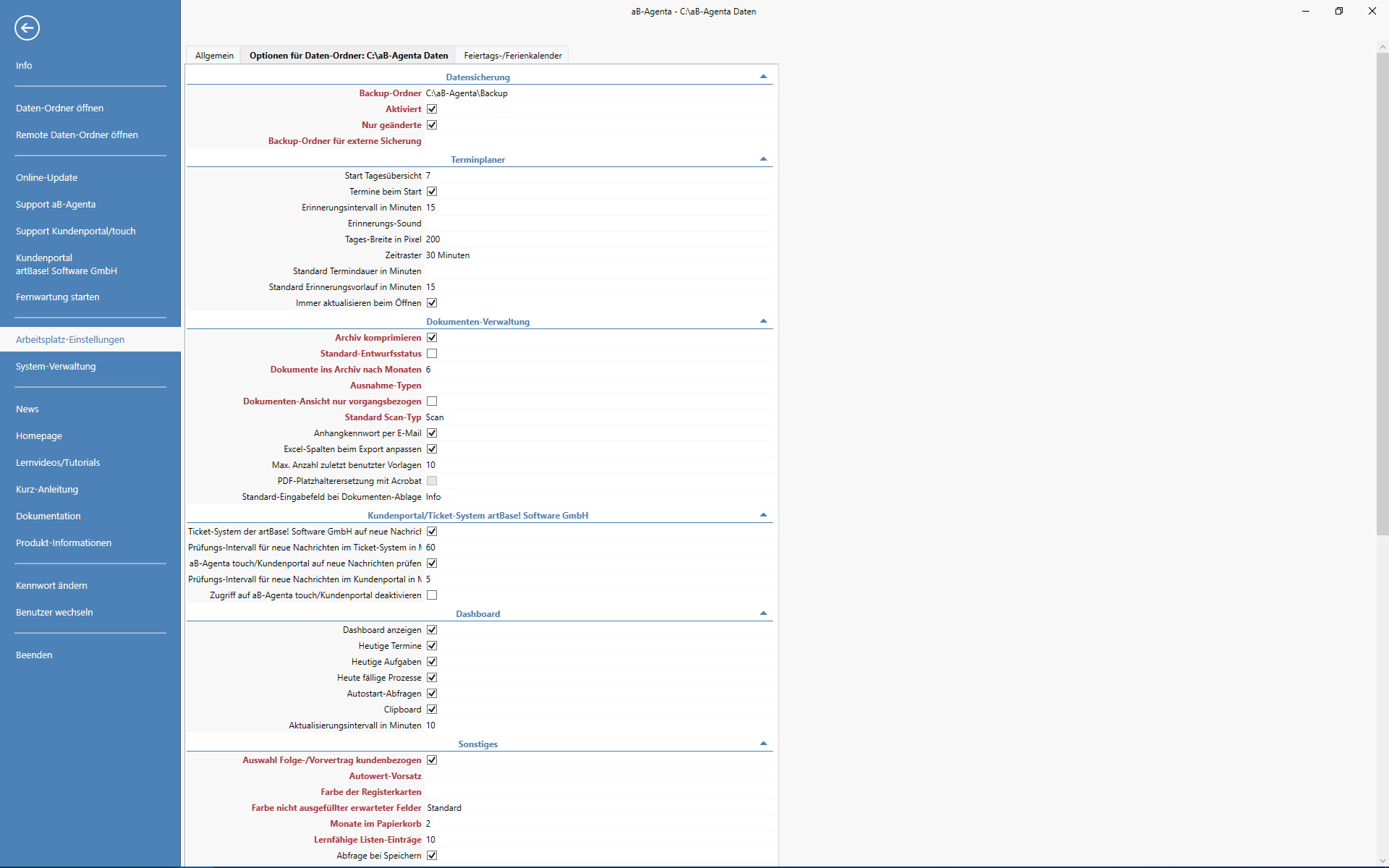Collapse the Dashboard section
Viewport: 1389px width, 868px height.
[763, 613]
